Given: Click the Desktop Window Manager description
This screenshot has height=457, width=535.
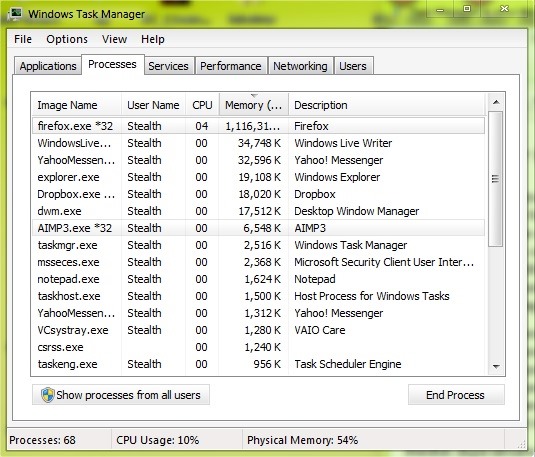Looking at the screenshot, I should tap(357, 211).
